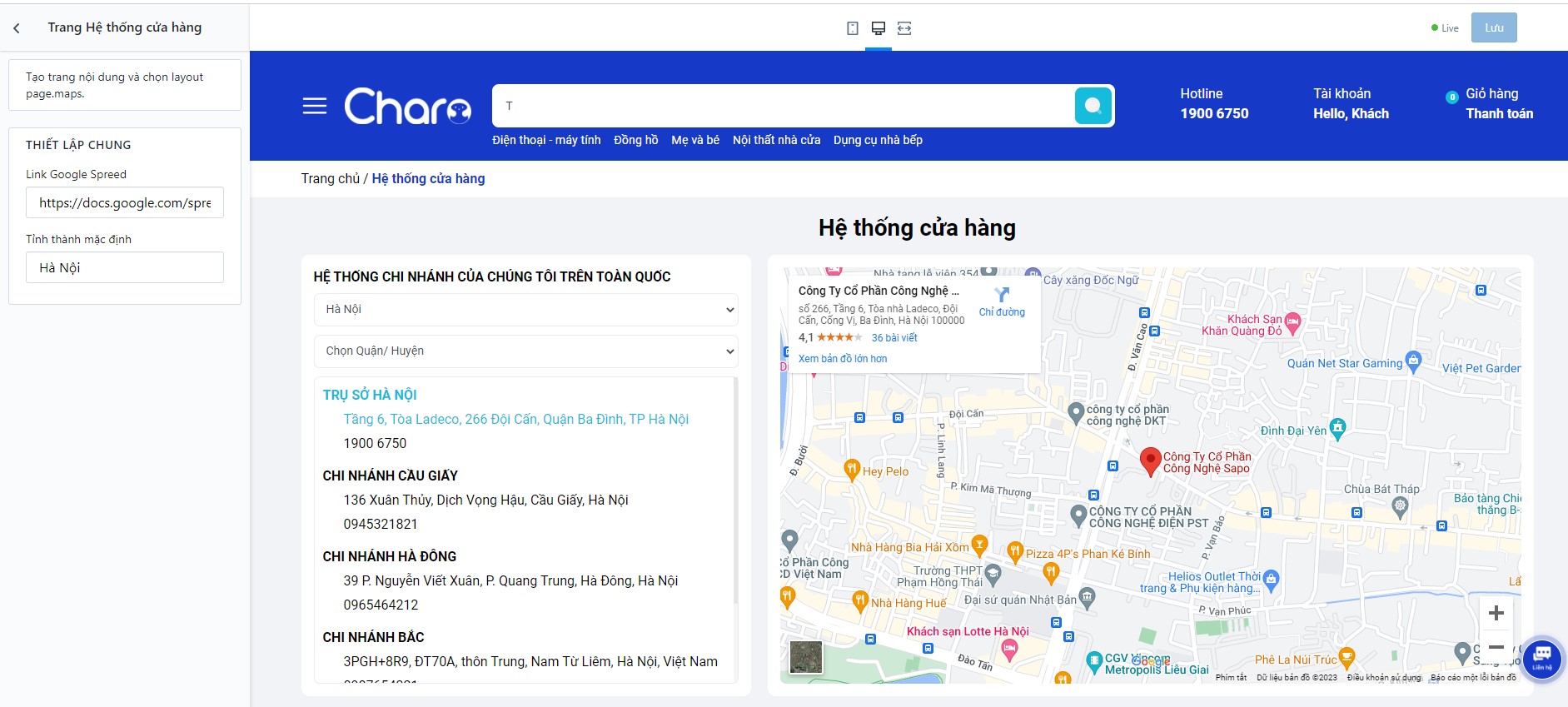Open the Liên hệ chat bubble
The height and width of the screenshot is (707, 1568).
1541,655
